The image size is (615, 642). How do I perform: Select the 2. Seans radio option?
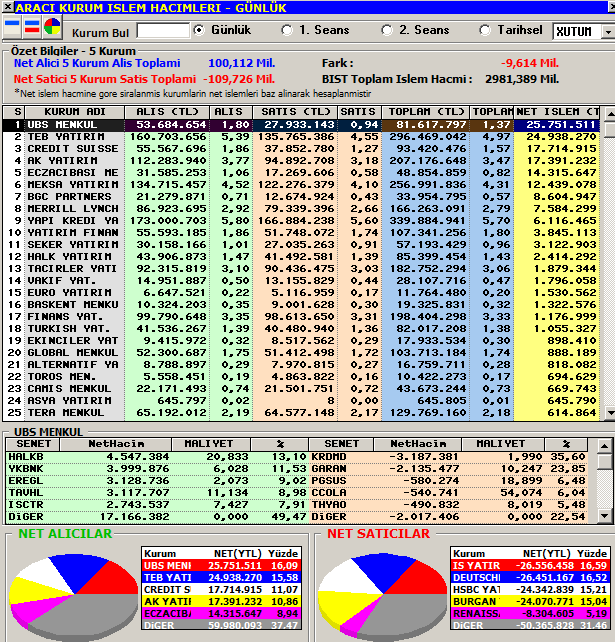tap(387, 30)
